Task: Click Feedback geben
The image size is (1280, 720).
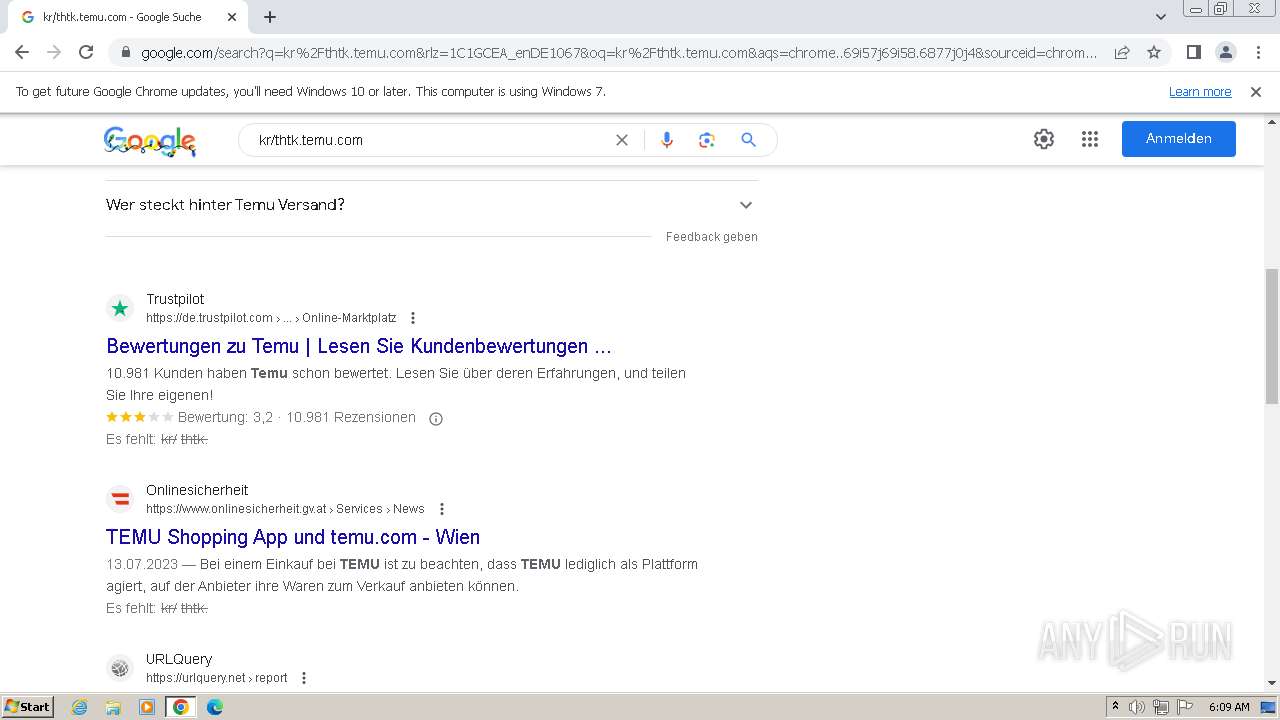Action: click(x=712, y=237)
